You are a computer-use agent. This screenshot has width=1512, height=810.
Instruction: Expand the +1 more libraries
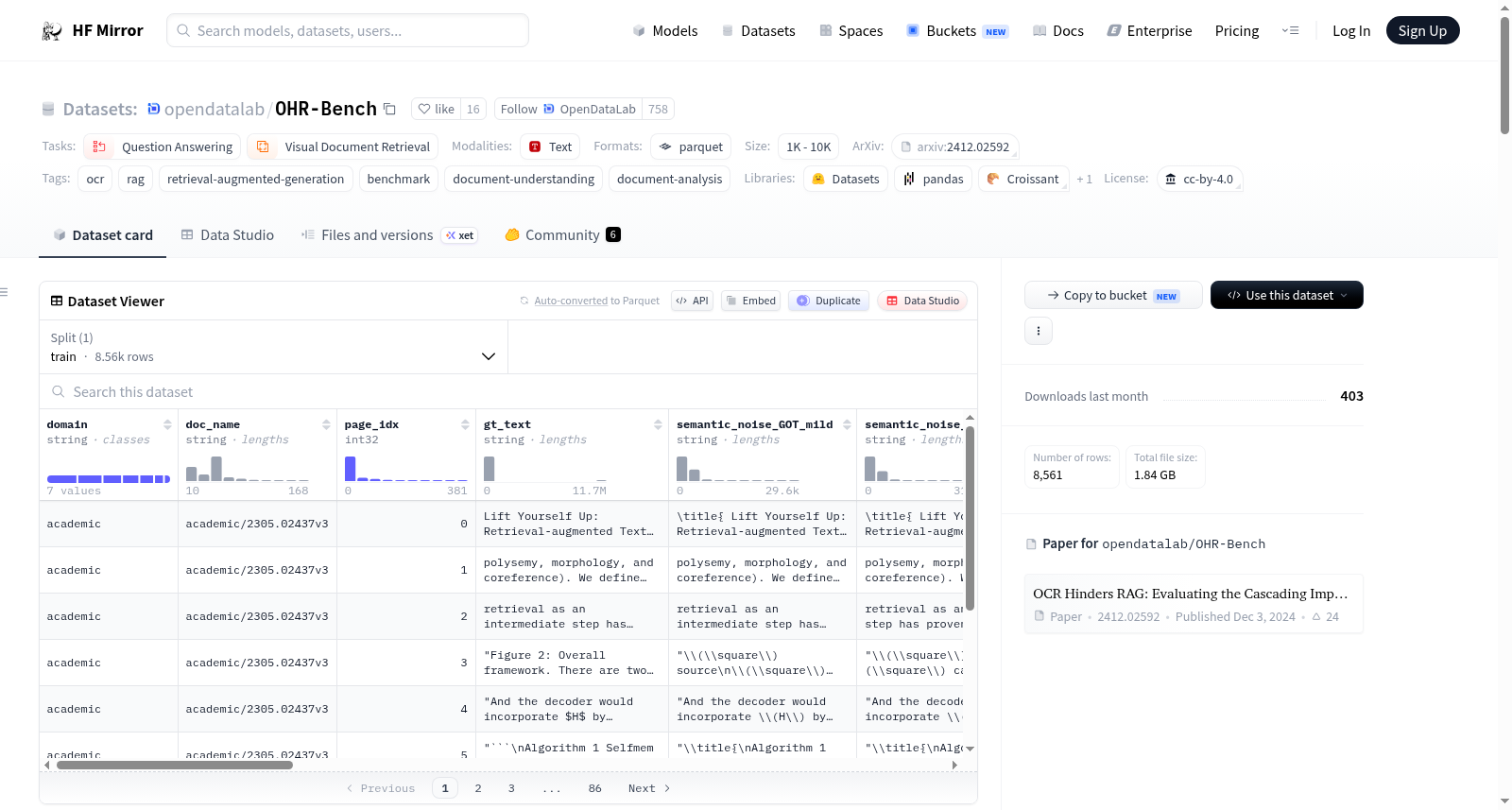pyautogui.click(x=1084, y=179)
